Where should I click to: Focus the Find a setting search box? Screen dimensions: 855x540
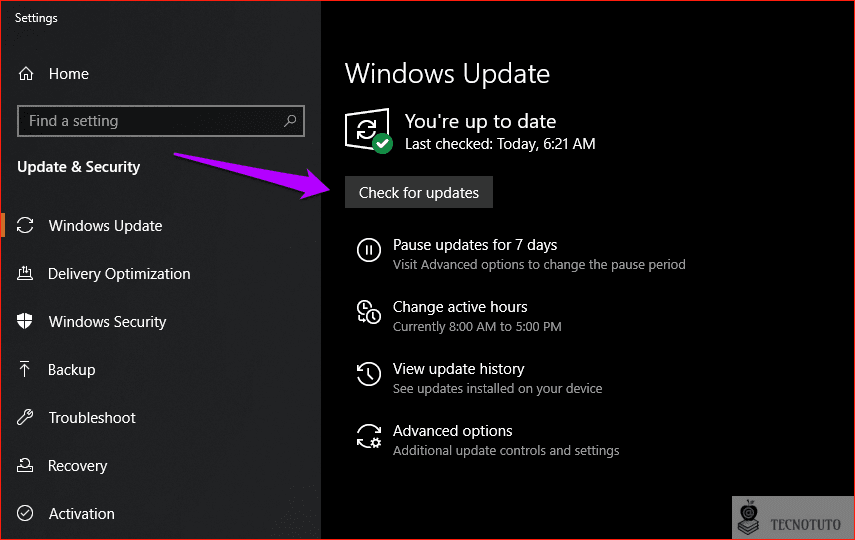tap(161, 121)
